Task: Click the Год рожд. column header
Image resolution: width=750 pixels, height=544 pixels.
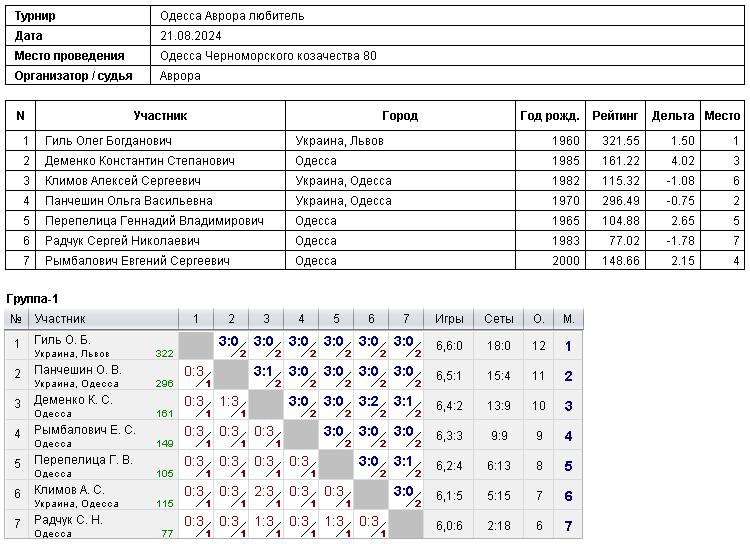Action: pos(550,116)
